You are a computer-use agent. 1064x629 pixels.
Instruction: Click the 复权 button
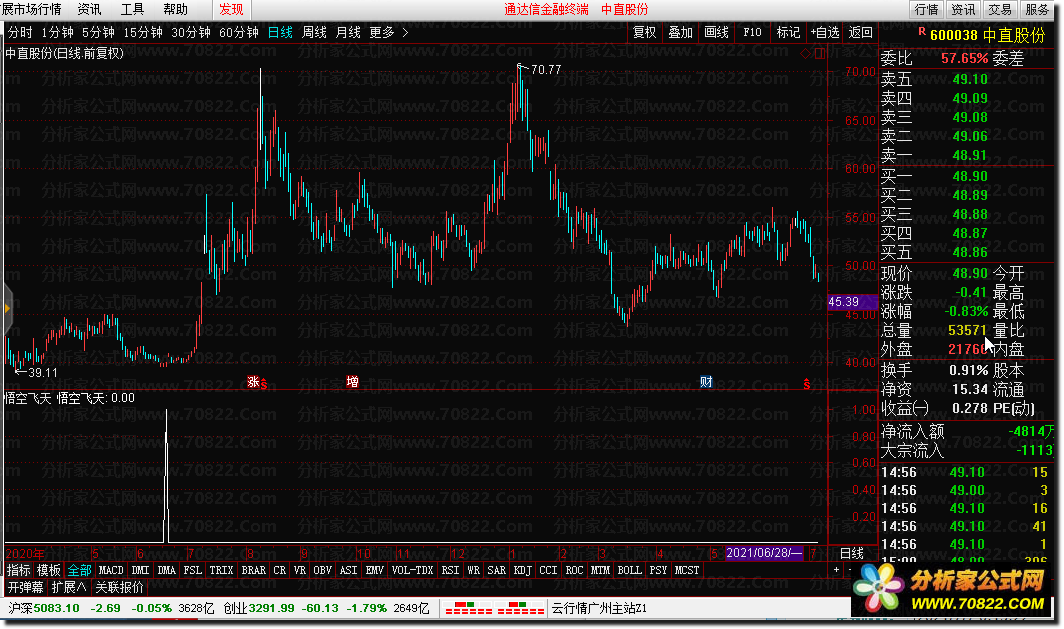[x=644, y=32]
